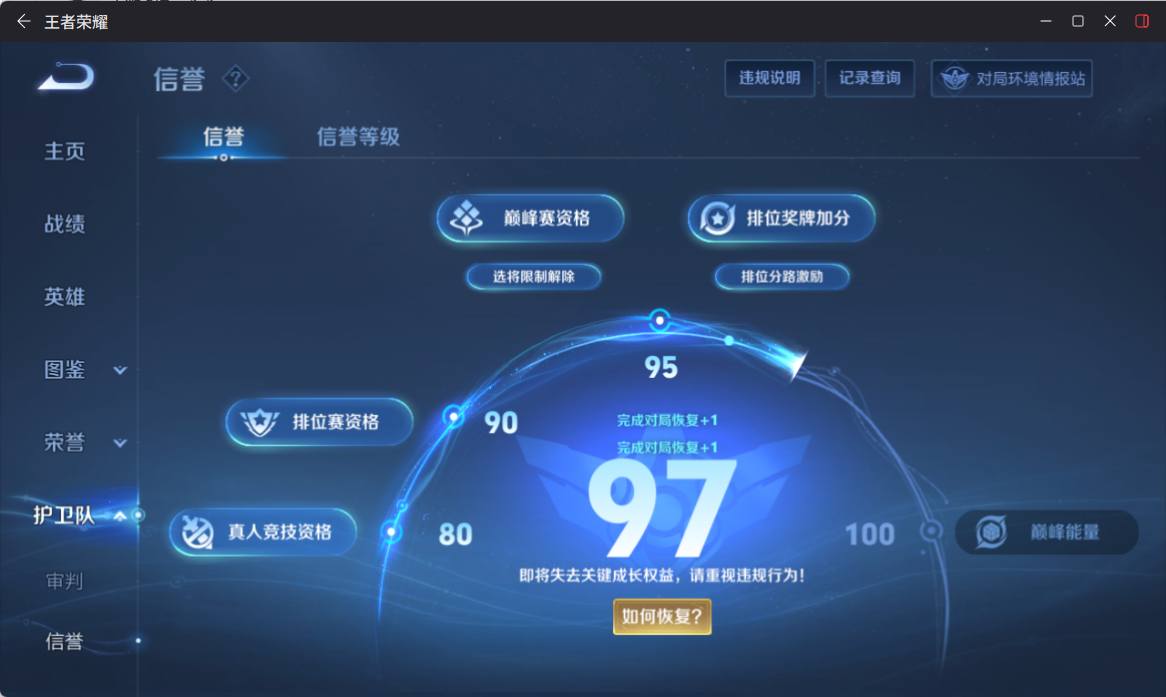Screen dimensions: 1166x697
Task: Open 记录查询 at the top
Action: click(x=869, y=78)
